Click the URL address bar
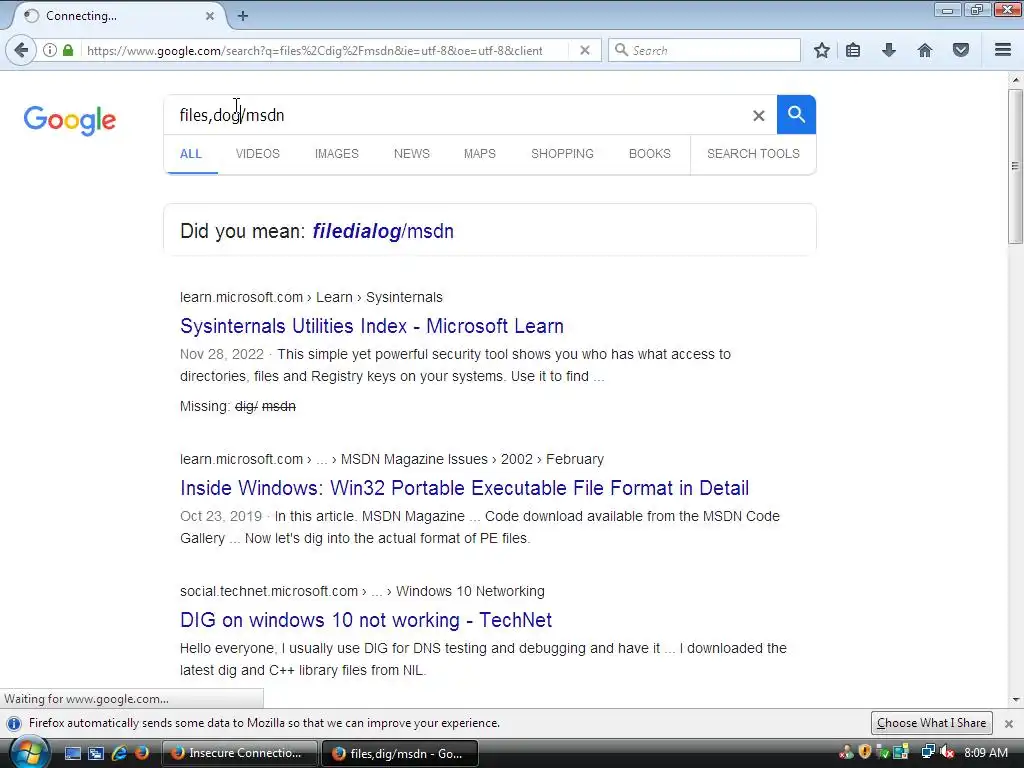Viewport: 1024px width, 768px height. (327, 50)
